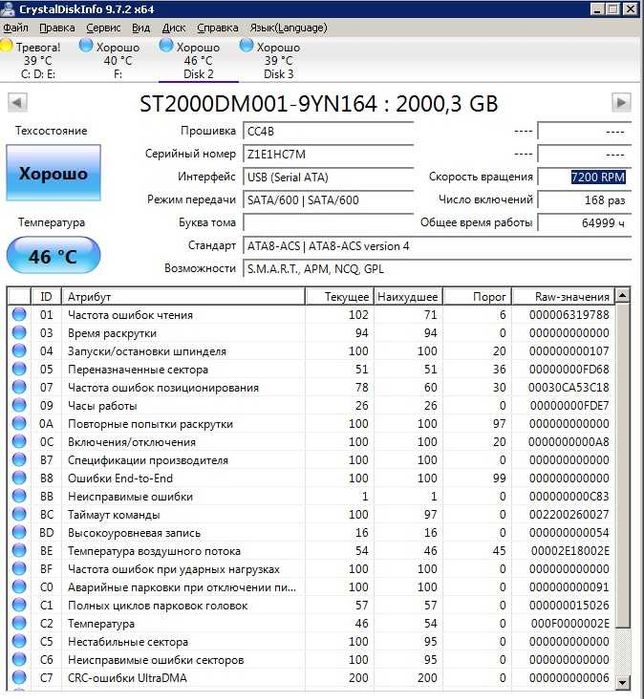Click status icon of row C0 Аварийные парковки
Viewport: 644px width, 699px height.
[19, 587]
